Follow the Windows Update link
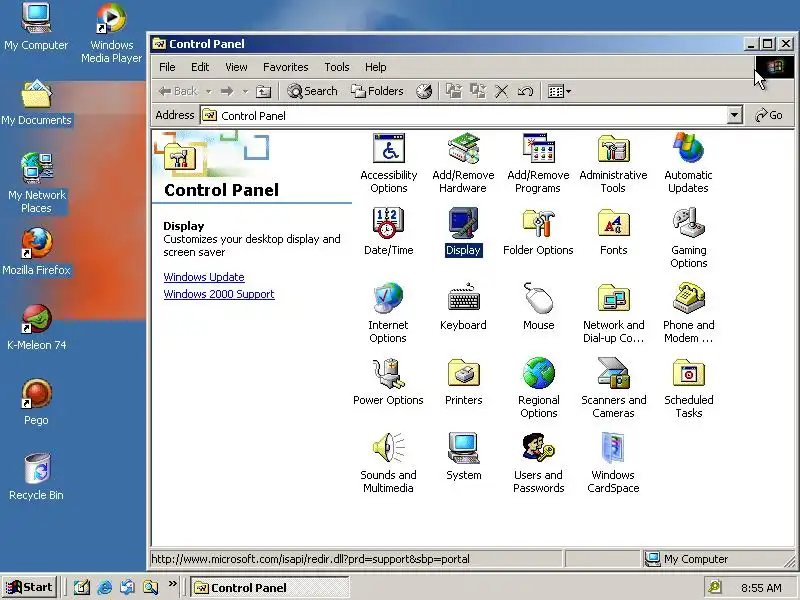 (204, 277)
